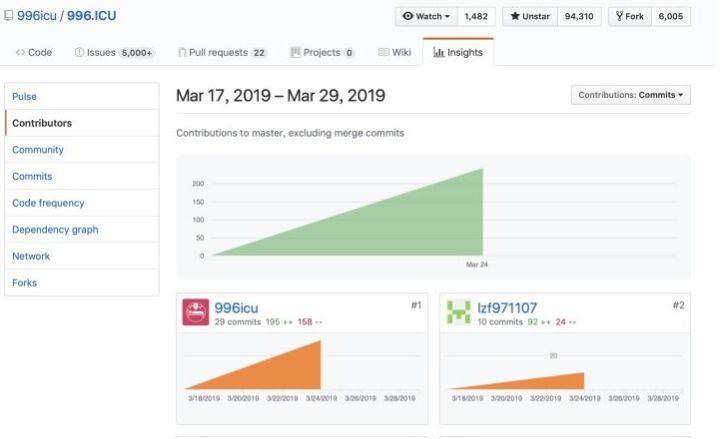727x439 pixels.
Task: Click the 5,000+ issues counter badge
Action: [137, 53]
